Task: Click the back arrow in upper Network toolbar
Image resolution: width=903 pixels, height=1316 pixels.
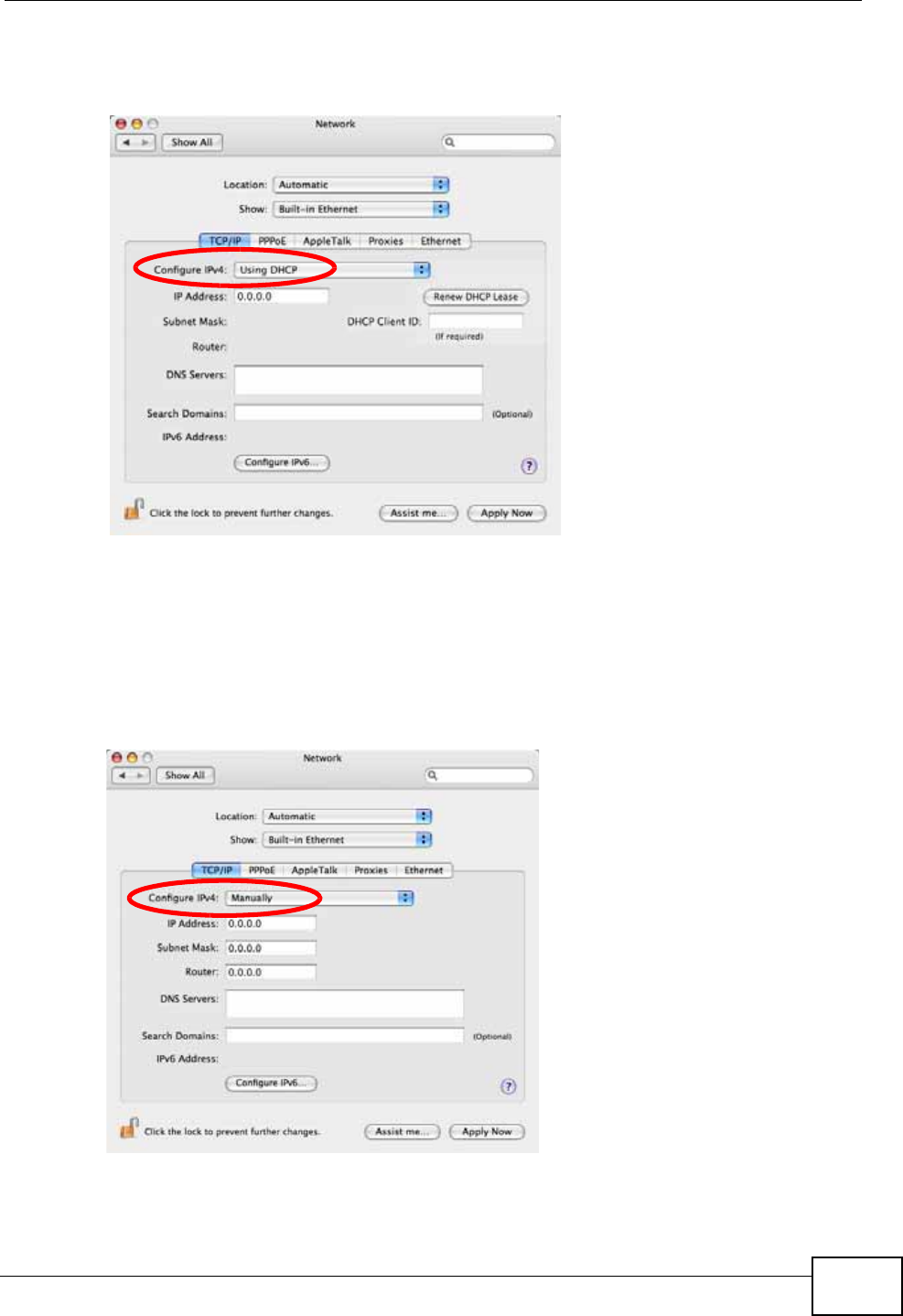Action: click(x=126, y=143)
